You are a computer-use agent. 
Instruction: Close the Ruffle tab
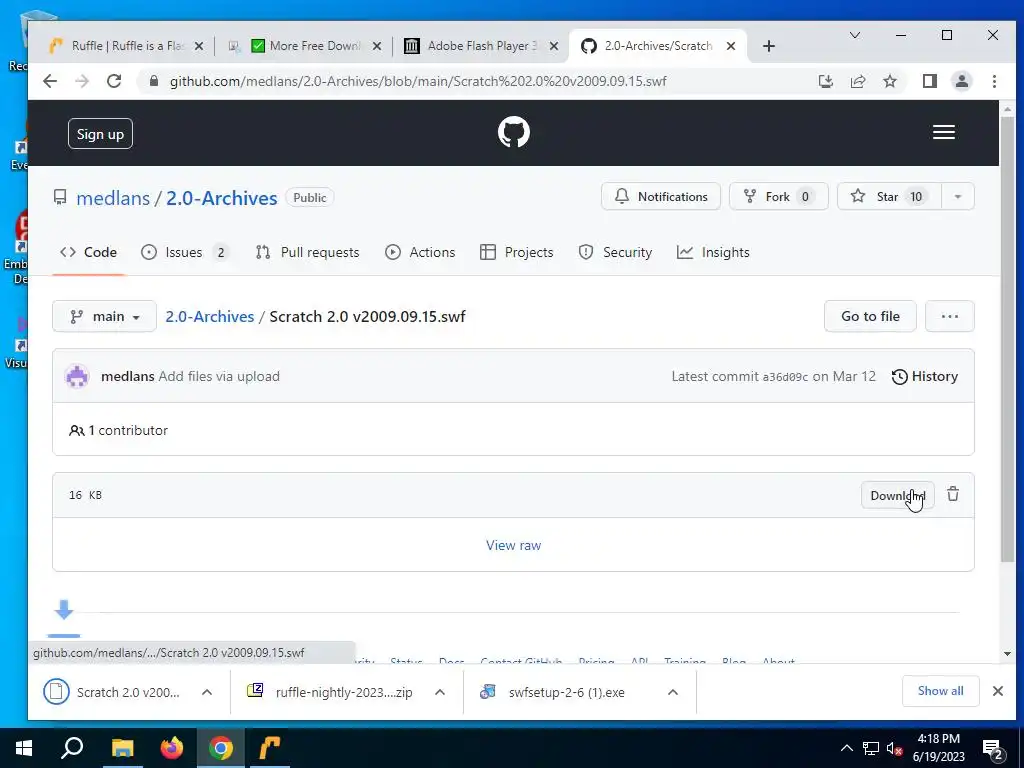[199, 46]
